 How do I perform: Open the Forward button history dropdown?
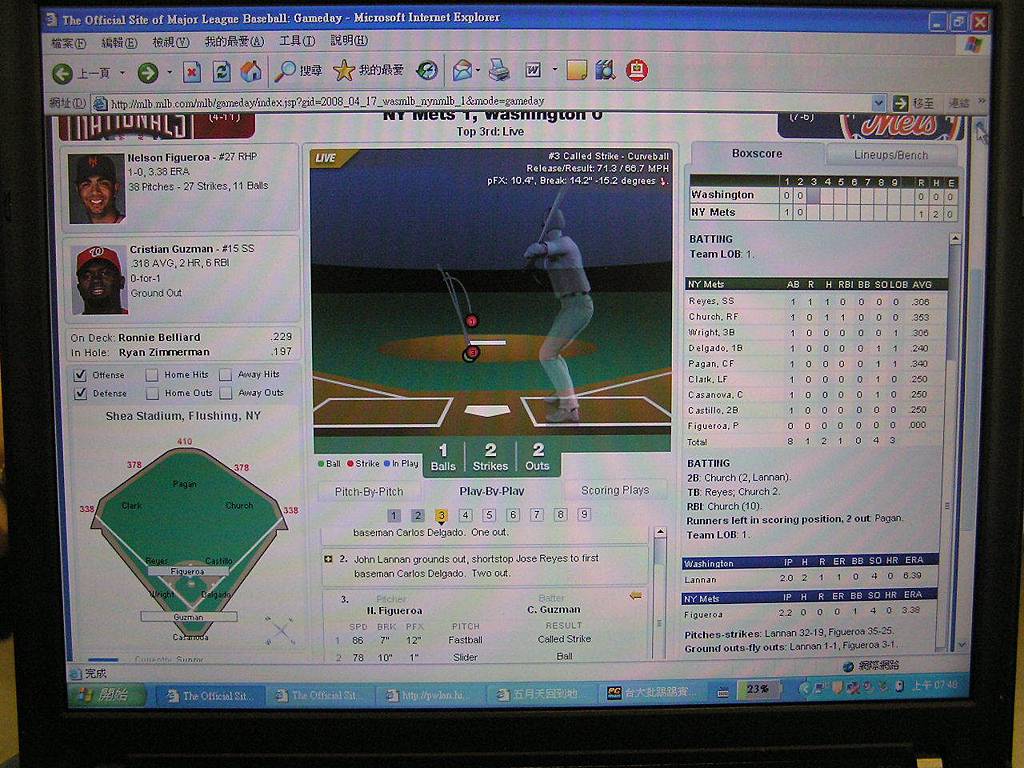(x=169, y=72)
